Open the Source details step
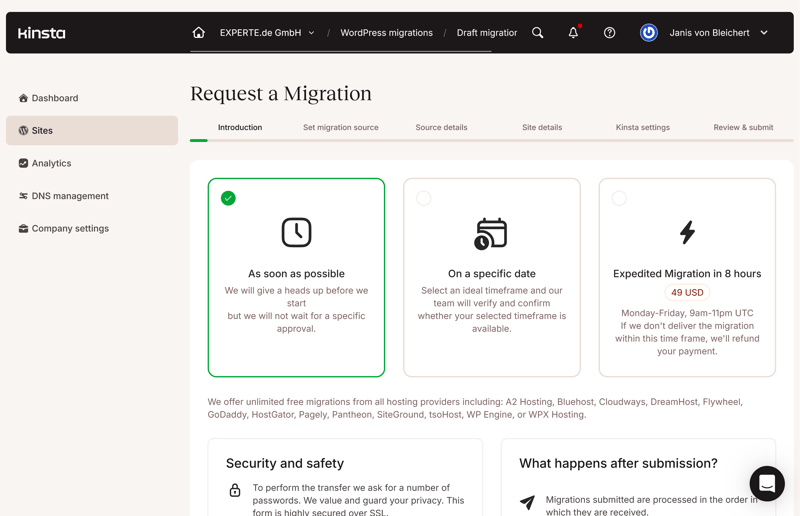Image resolution: width=800 pixels, height=516 pixels. [441, 128]
